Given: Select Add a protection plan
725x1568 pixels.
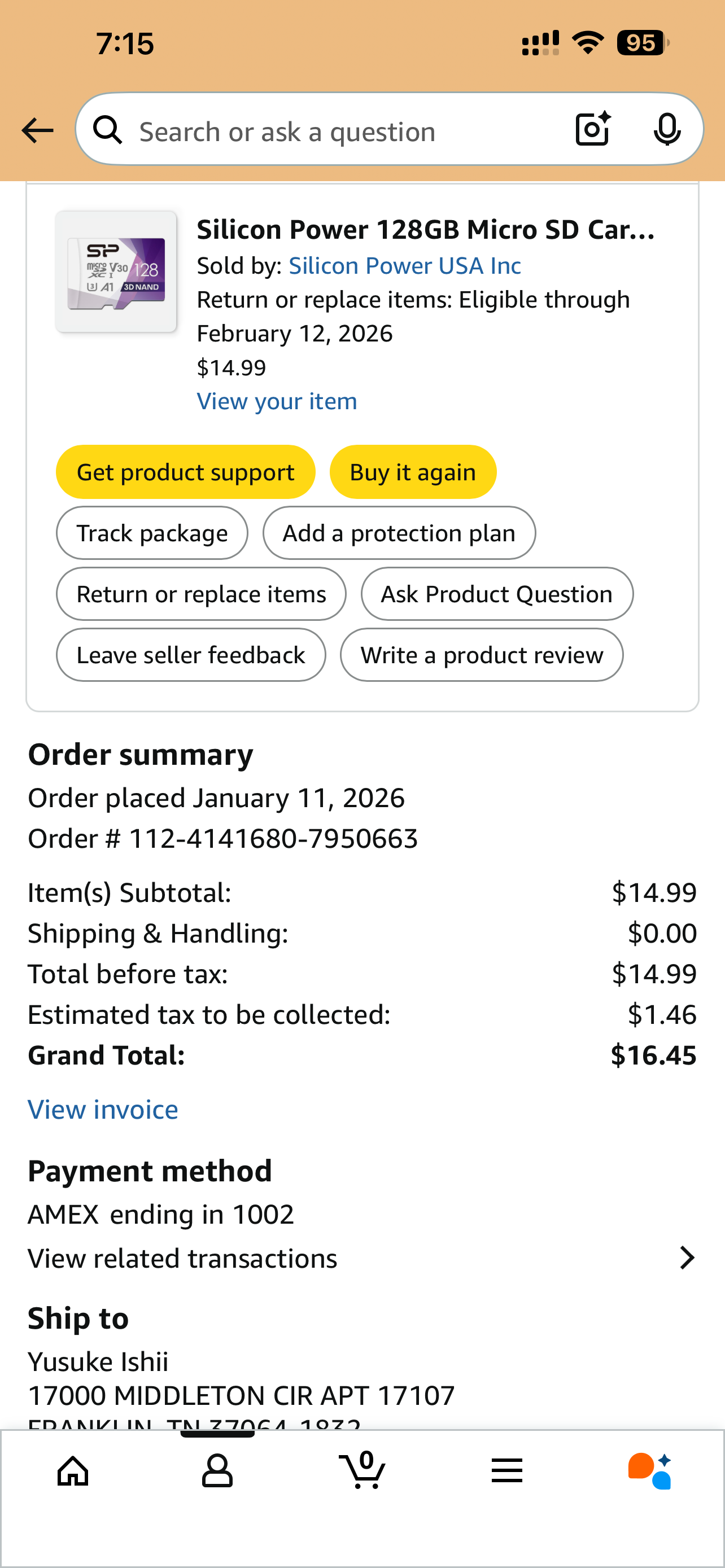Looking at the screenshot, I should tap(399, 533).
